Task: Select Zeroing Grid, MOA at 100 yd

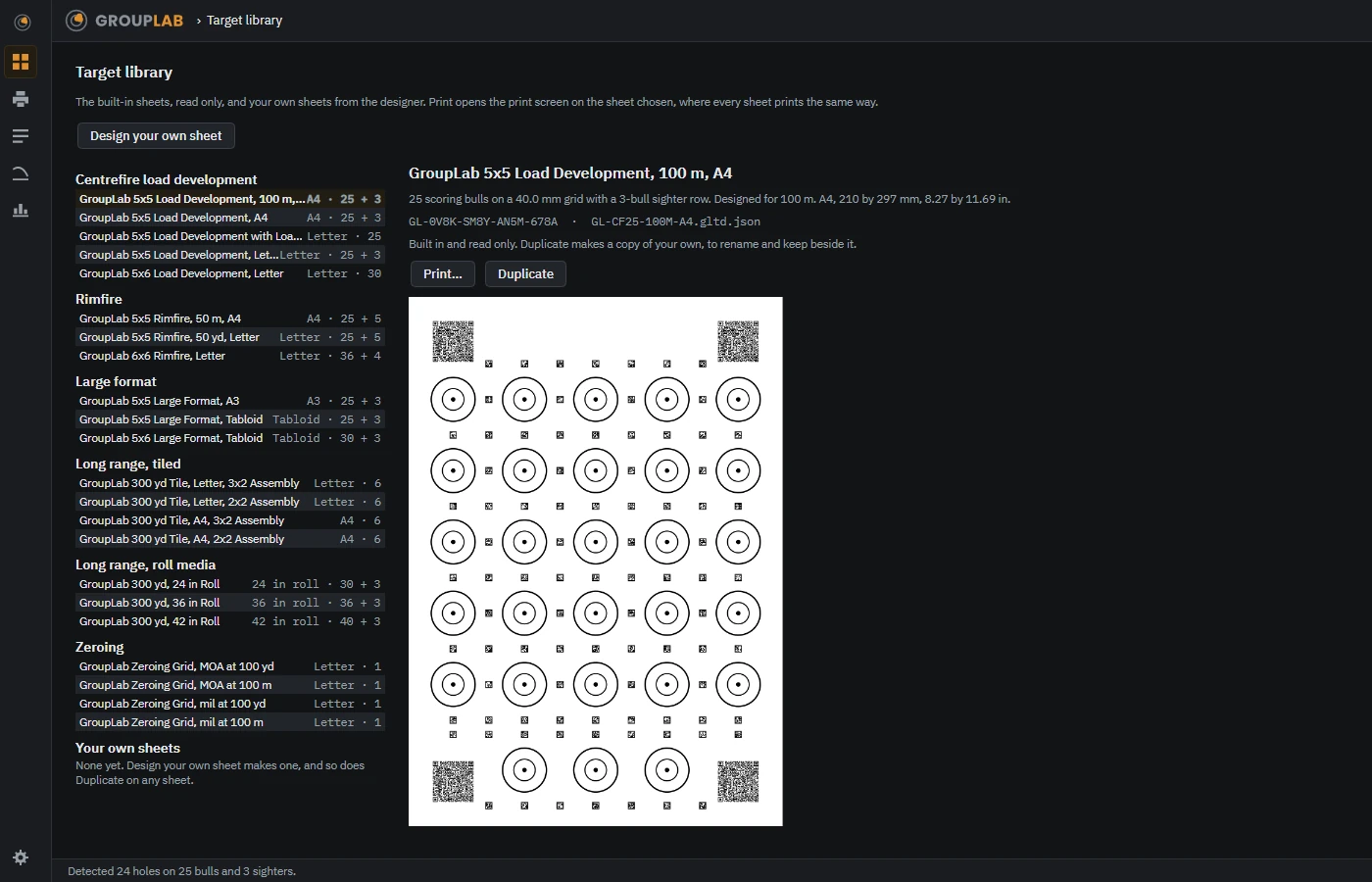Action: [x=230, y=666]
